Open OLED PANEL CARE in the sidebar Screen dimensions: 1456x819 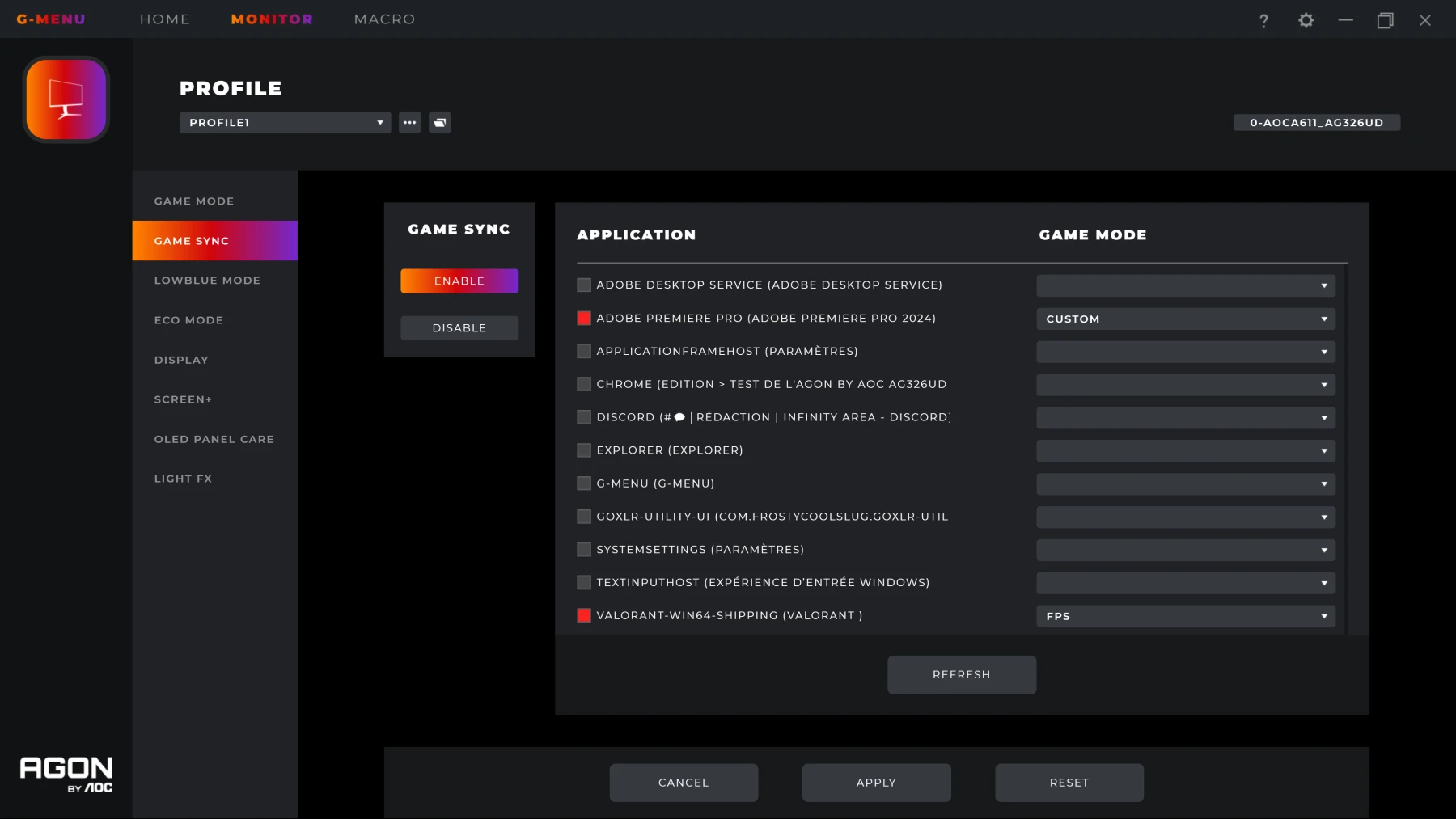pyautogui.click(x=214, y=438)
